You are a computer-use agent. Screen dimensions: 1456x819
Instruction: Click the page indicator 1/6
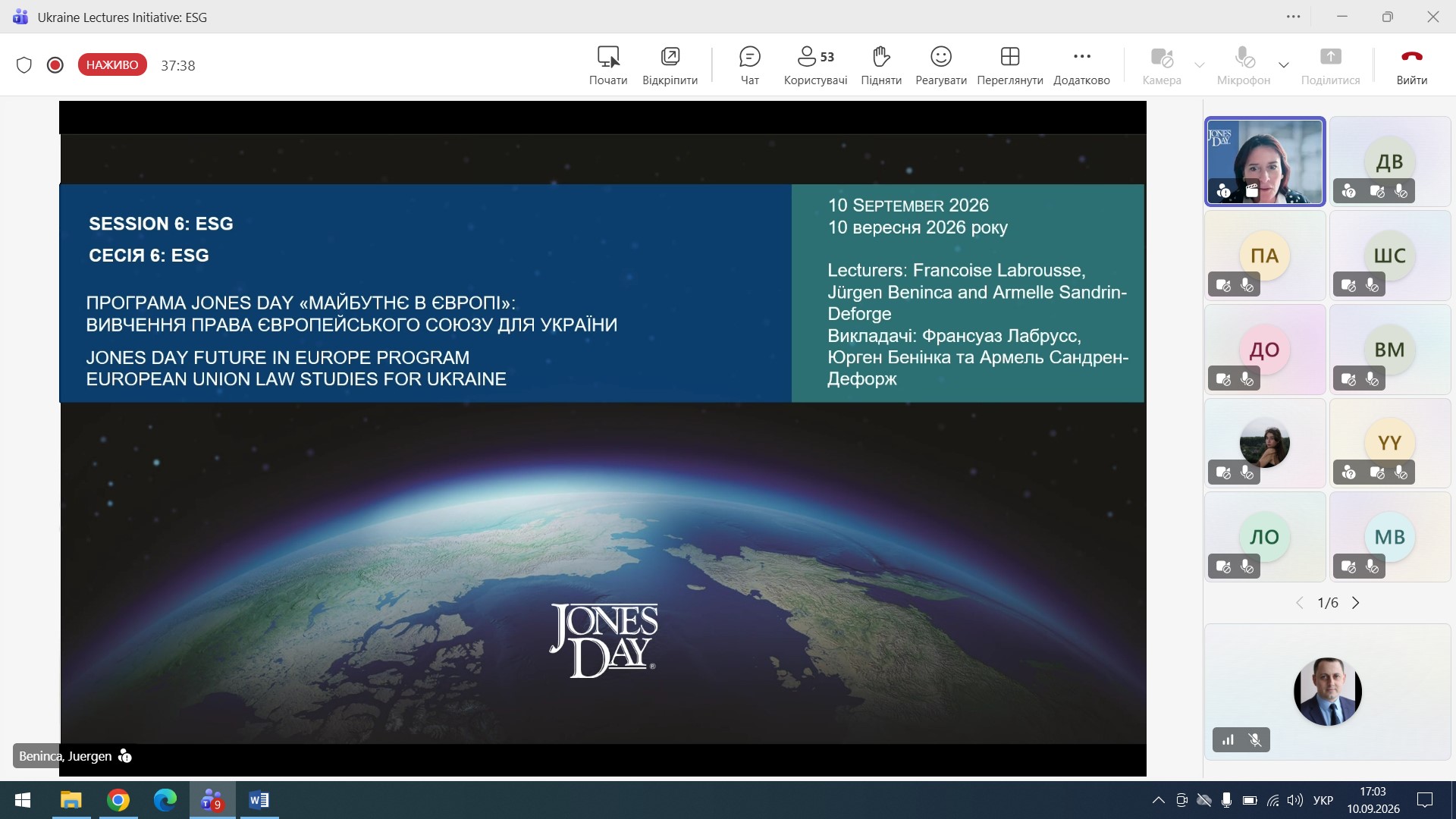1328,603
